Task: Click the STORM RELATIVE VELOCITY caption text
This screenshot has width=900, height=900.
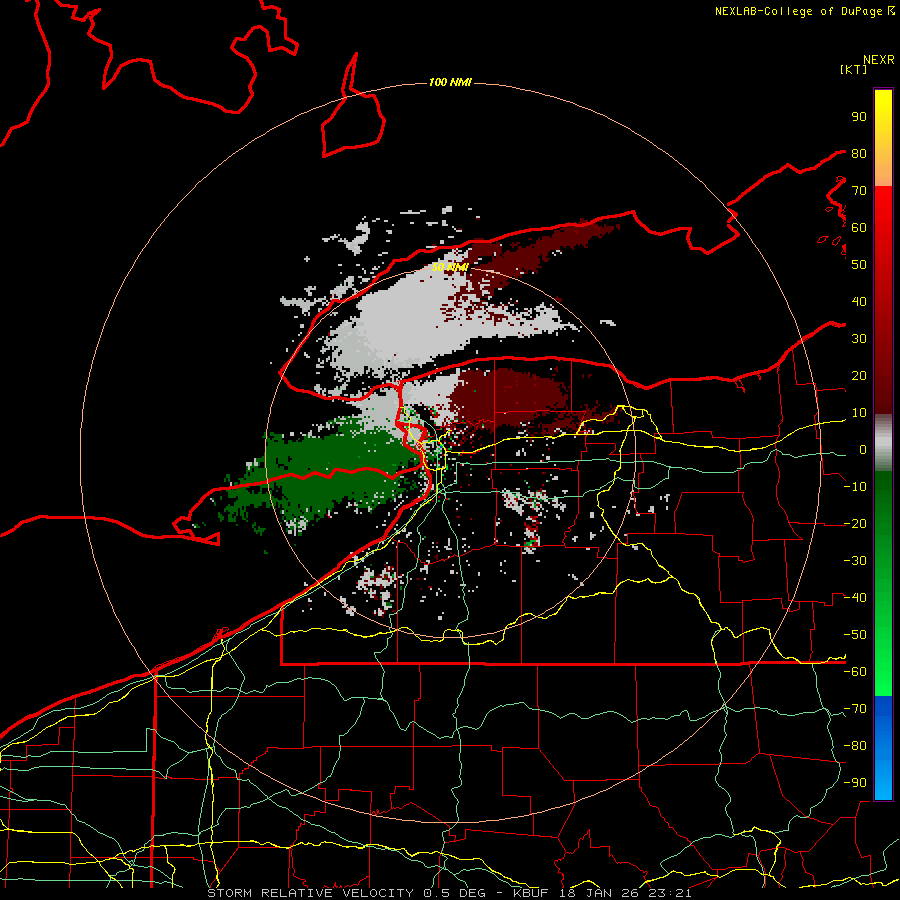Action: click(310, 893)
